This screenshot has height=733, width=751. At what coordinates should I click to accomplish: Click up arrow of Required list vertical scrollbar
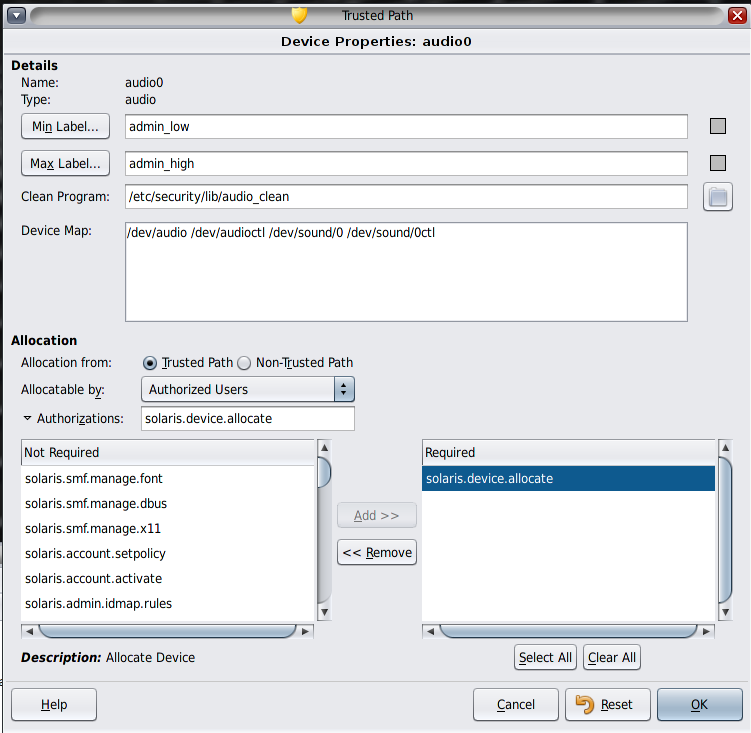725,448
